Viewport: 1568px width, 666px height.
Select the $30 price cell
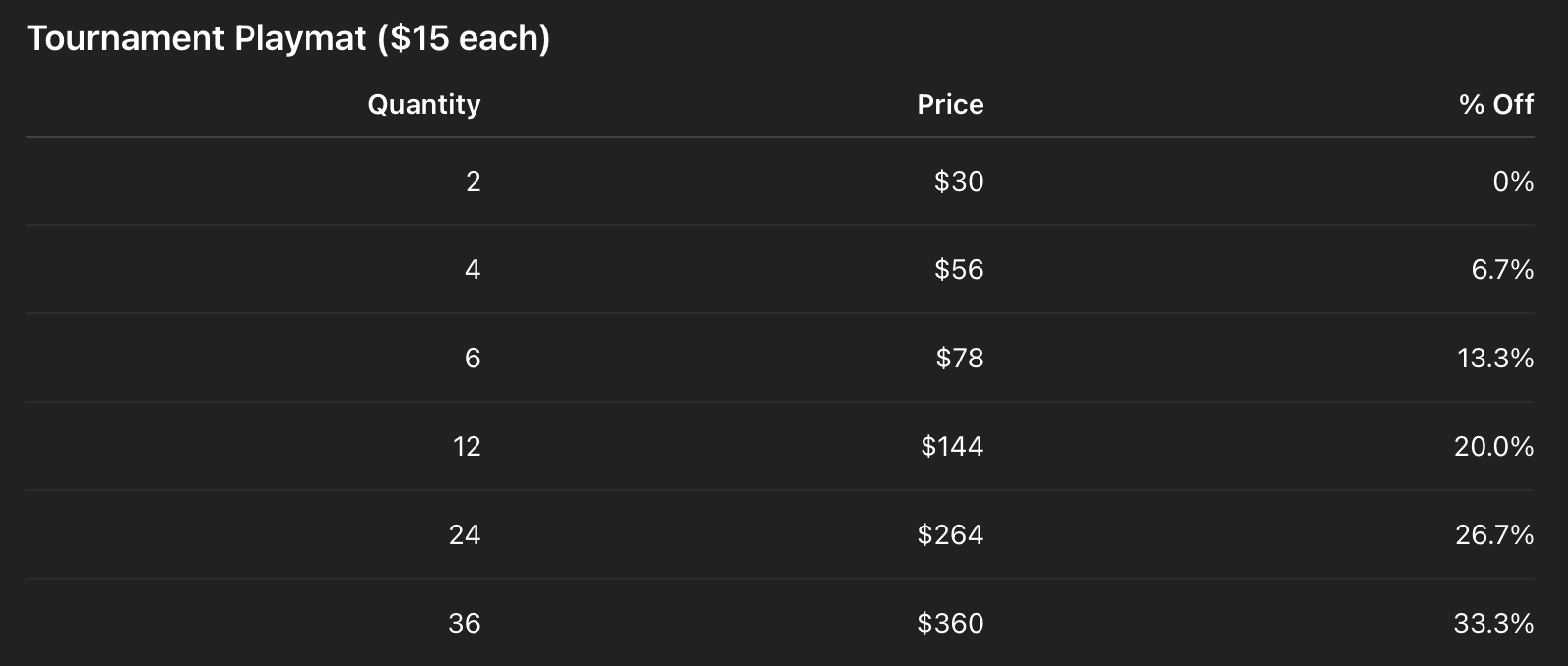pos(958,181)
